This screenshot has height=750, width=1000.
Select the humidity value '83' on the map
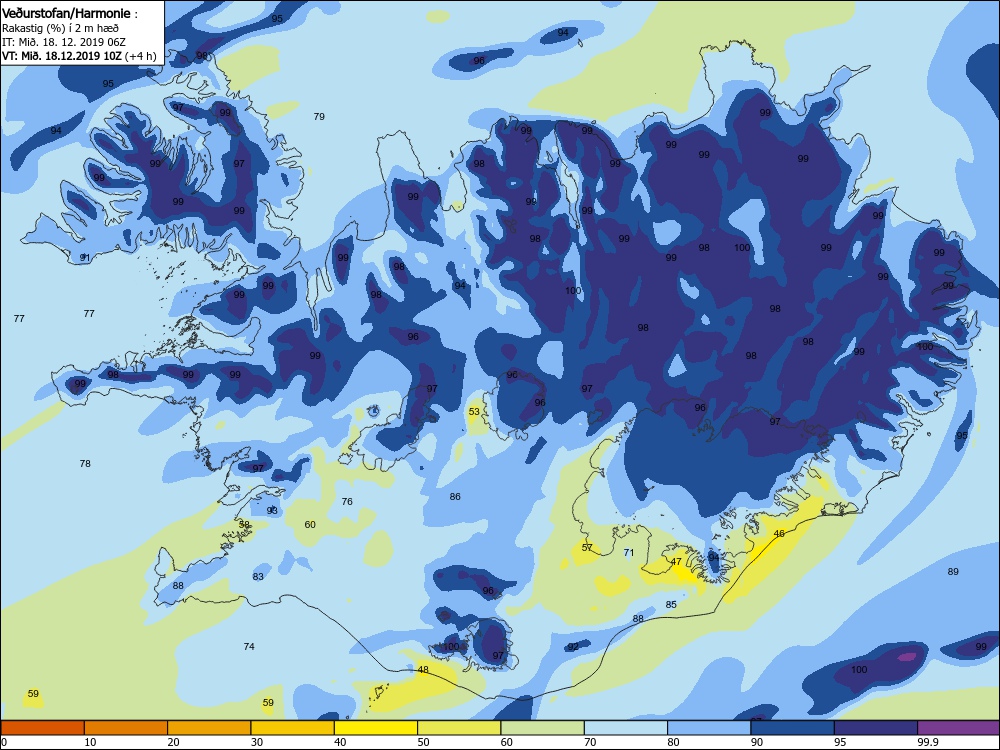(258, 577)
